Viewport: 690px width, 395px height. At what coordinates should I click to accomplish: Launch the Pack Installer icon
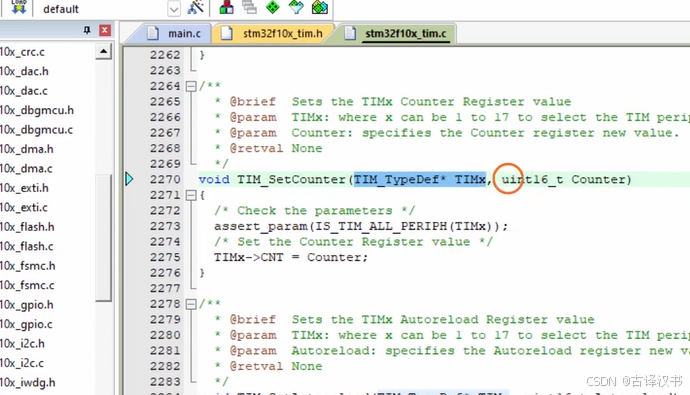coord(320,7)
